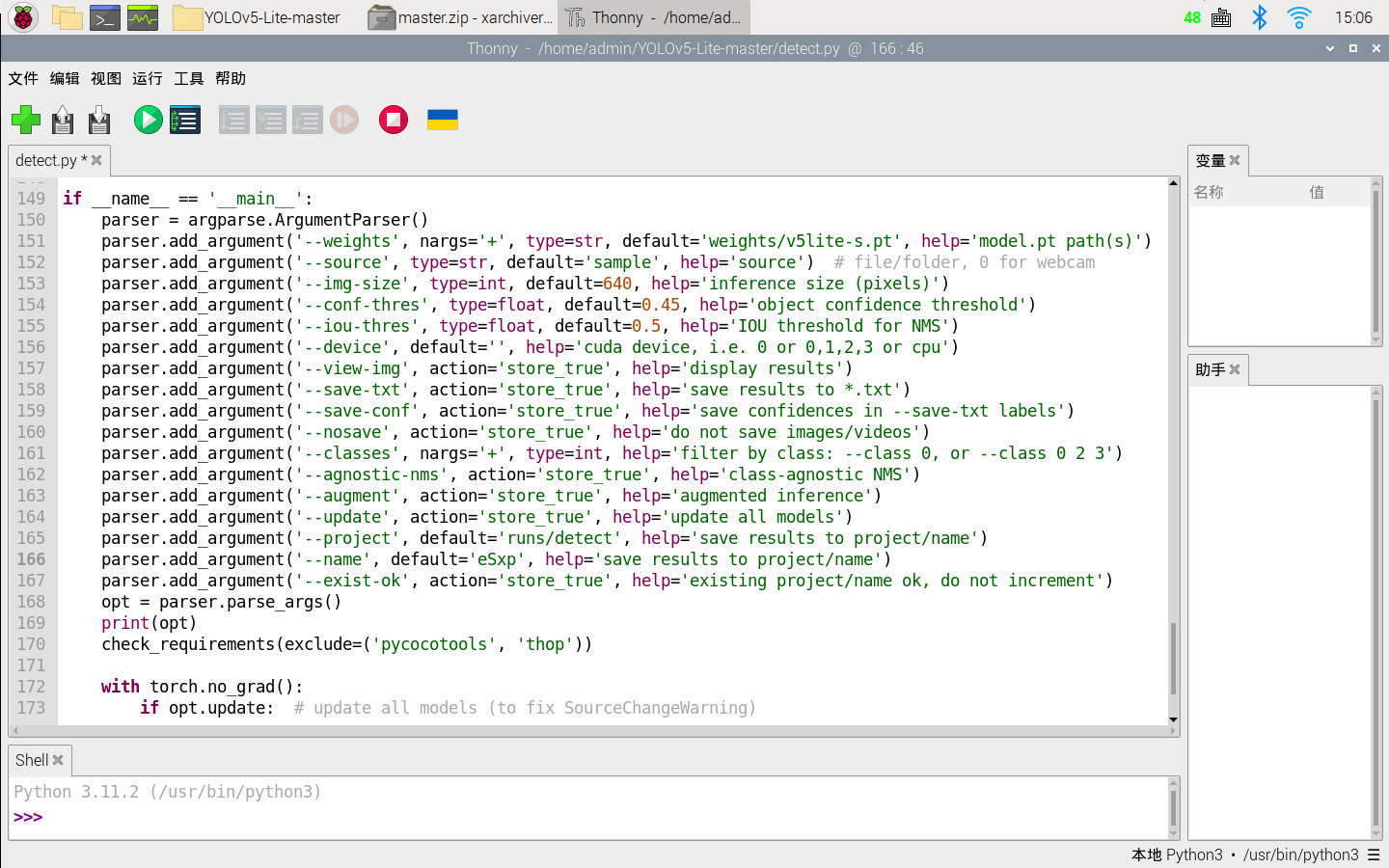Click the editor scrollbar up arrow
Screen dimensions: 1389x868
tap(1173, 182)
